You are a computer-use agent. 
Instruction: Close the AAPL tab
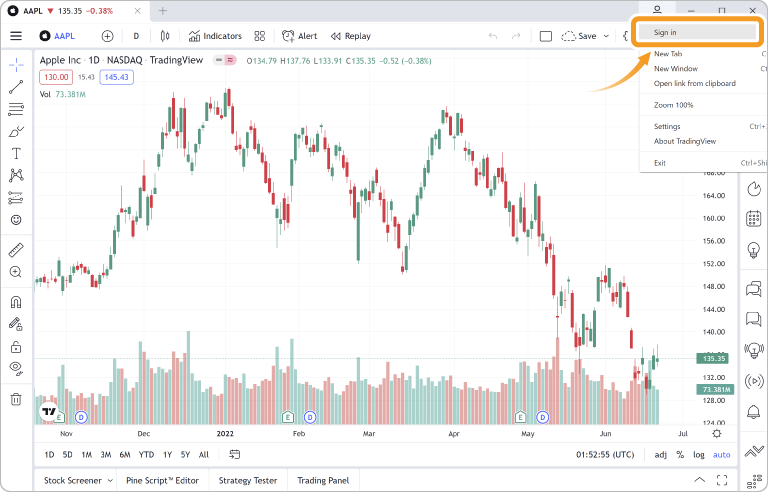tap(138, 11)
